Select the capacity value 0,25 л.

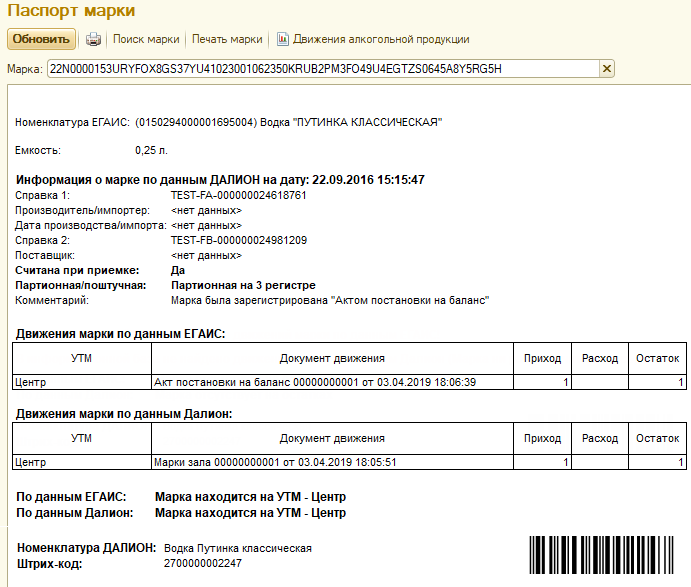151,150
